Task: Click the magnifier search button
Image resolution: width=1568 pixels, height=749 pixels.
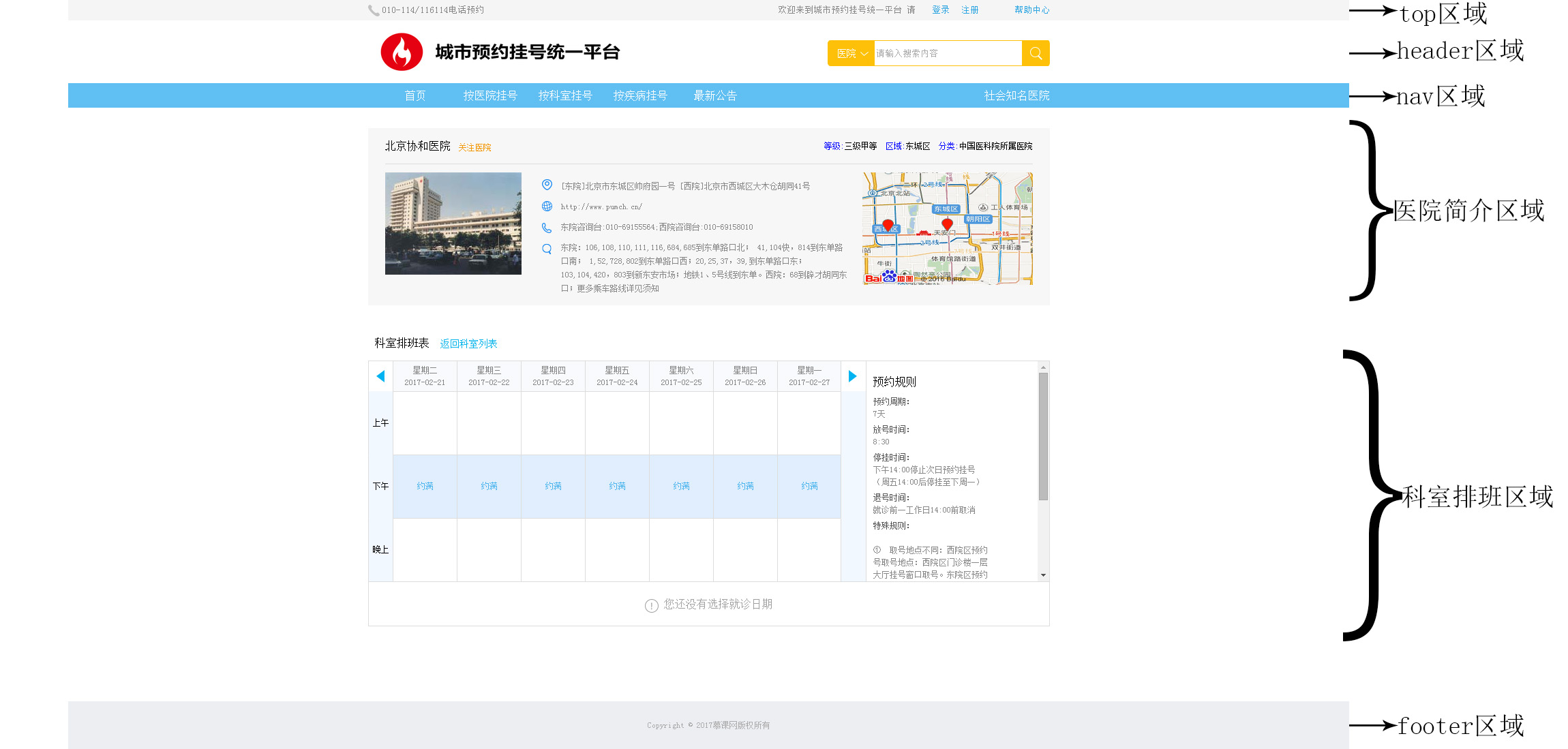Action: click(x=1036, y=53)
